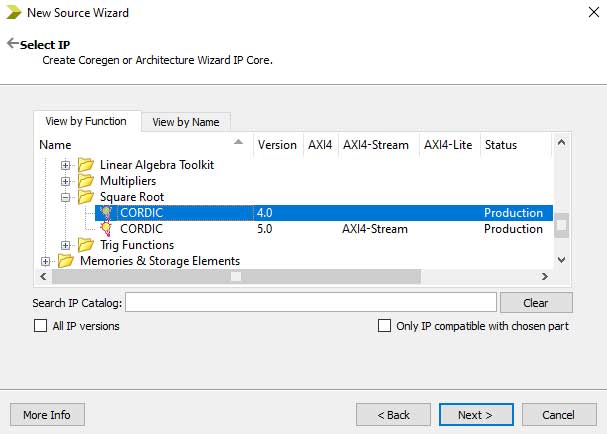Viewport: 607px width, 434px height.
Task: Click the Trig Functions folder icon
Action: coord(86,245)
